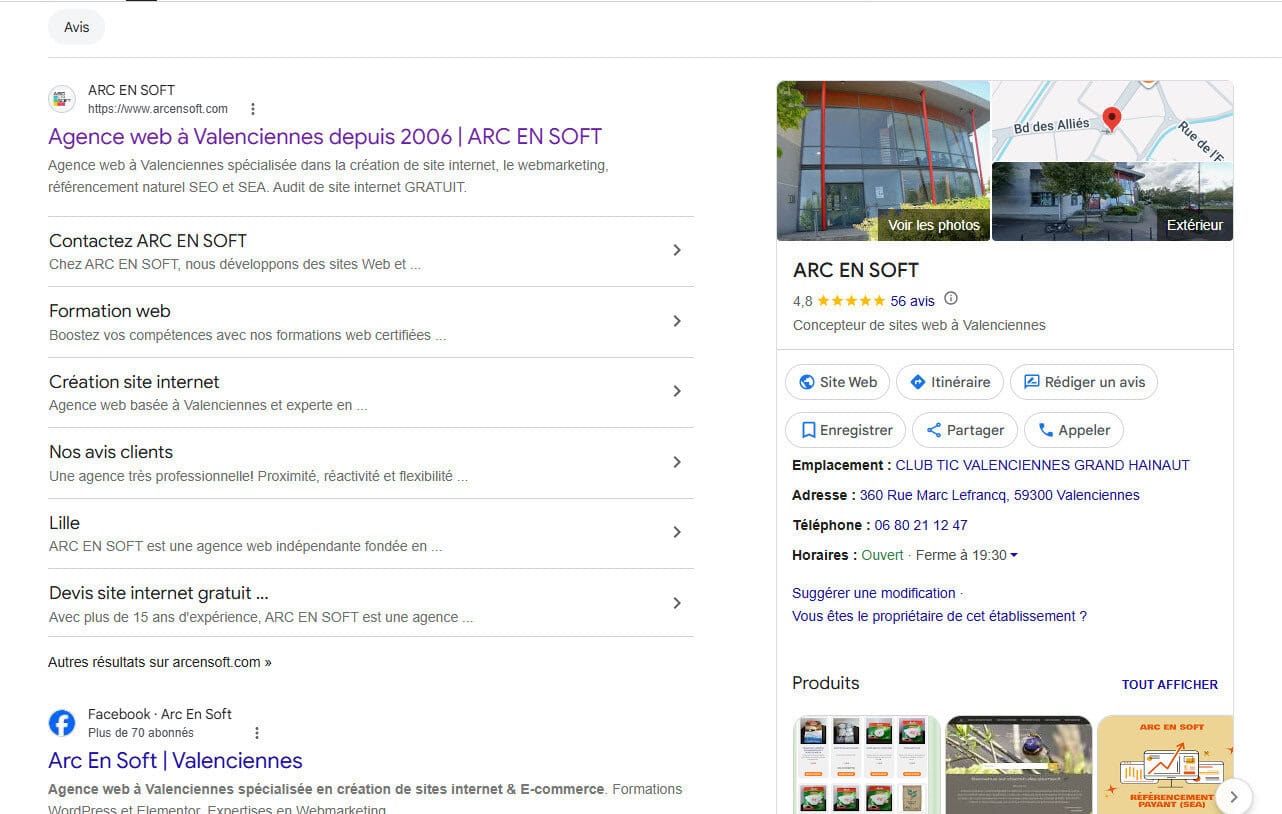Expand the opening hours dropdown arrow

pos(1014,555)
